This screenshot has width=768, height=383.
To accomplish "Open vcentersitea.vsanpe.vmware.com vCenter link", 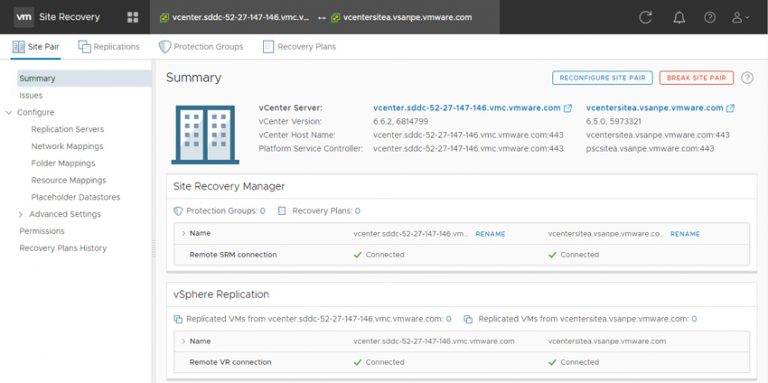I will point(655,108).
